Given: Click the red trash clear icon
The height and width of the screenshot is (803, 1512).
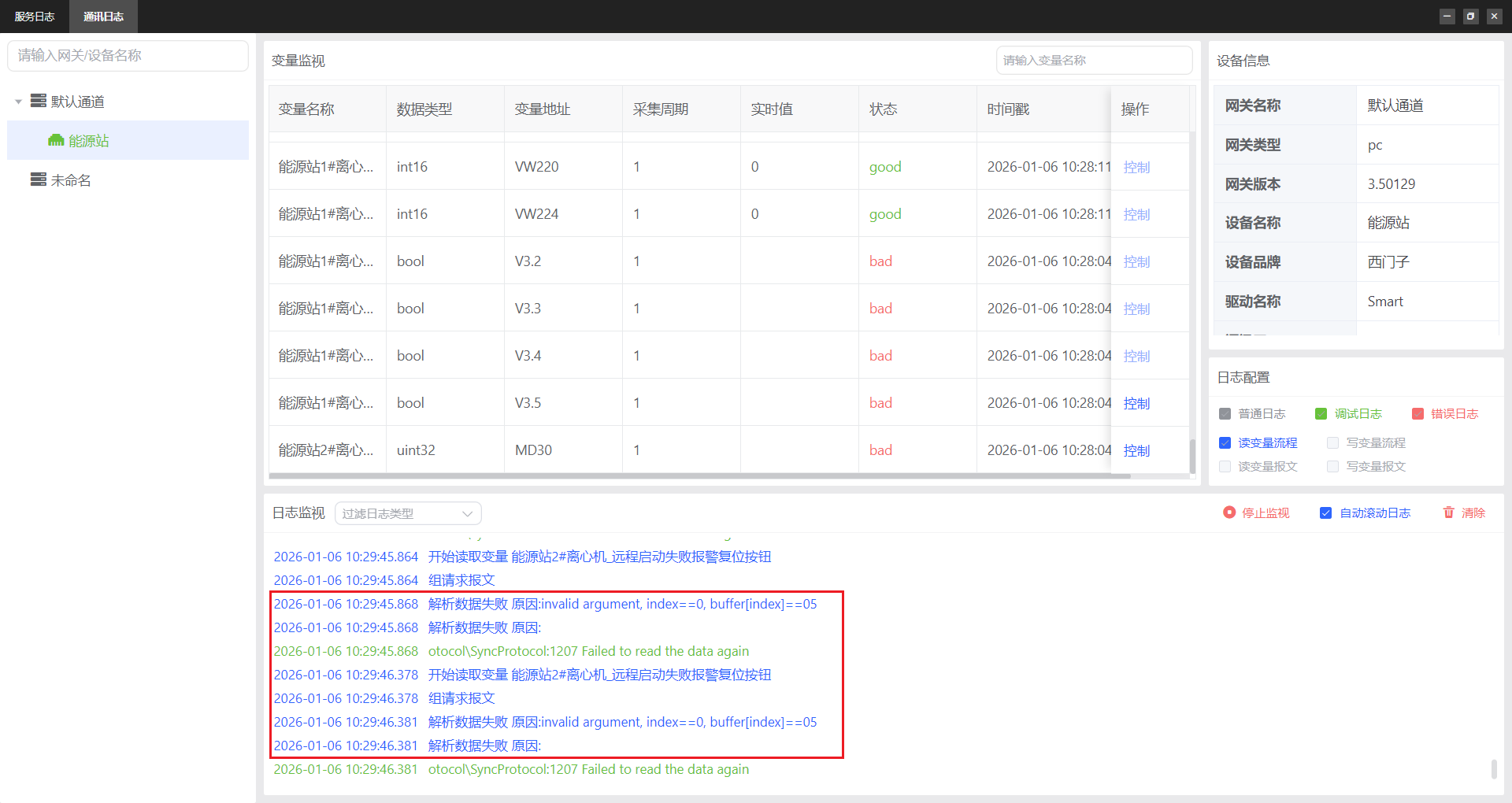Looking at the screenshot, I should pos(1448,513).
